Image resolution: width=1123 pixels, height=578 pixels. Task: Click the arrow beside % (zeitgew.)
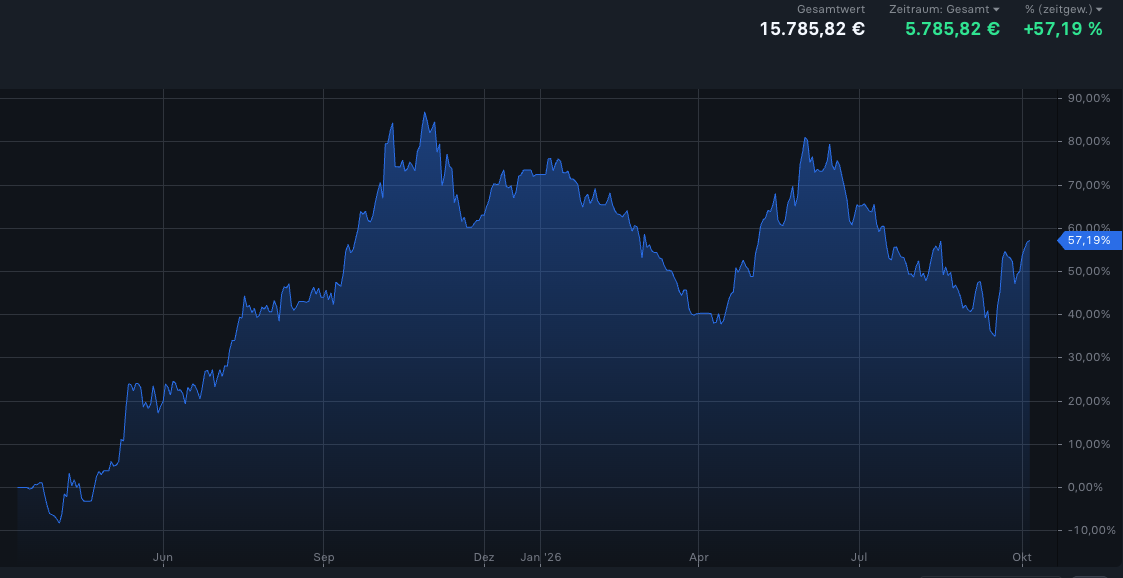[1099, 10]
